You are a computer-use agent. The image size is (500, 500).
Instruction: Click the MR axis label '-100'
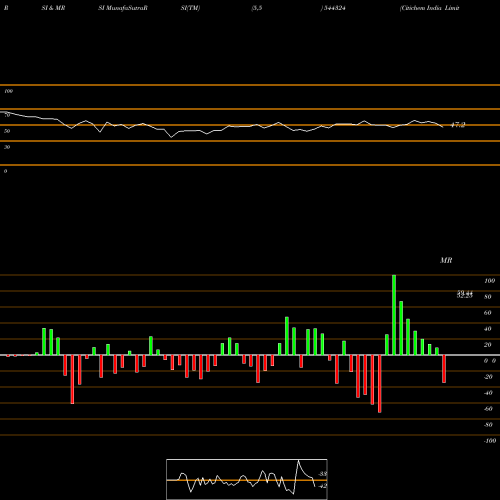click(x=490, y=441)
